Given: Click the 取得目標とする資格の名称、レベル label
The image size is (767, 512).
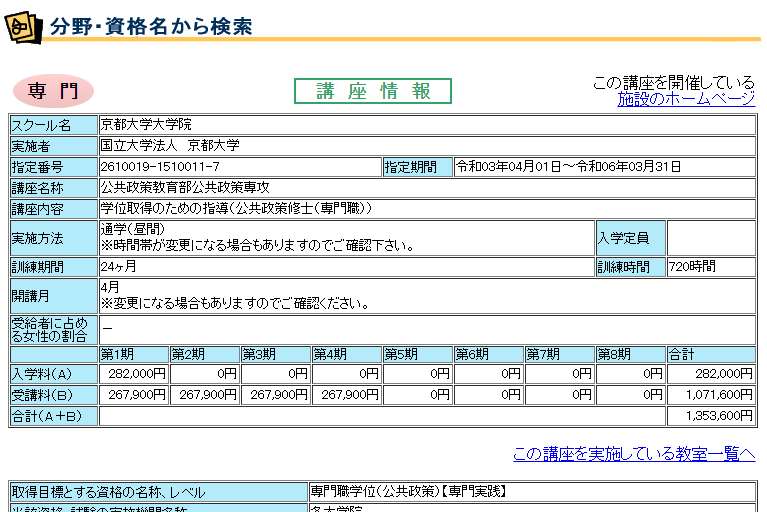Looking at the screenshot, I should click(159, 492).
